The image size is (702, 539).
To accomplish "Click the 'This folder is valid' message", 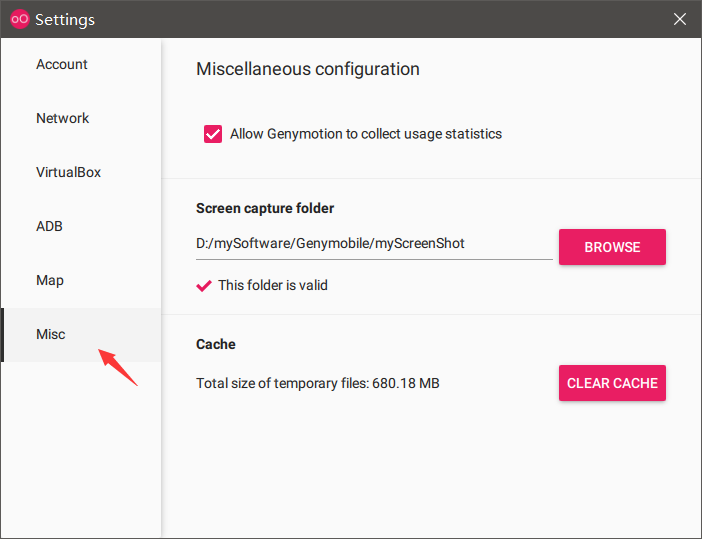I will (273, 285).
